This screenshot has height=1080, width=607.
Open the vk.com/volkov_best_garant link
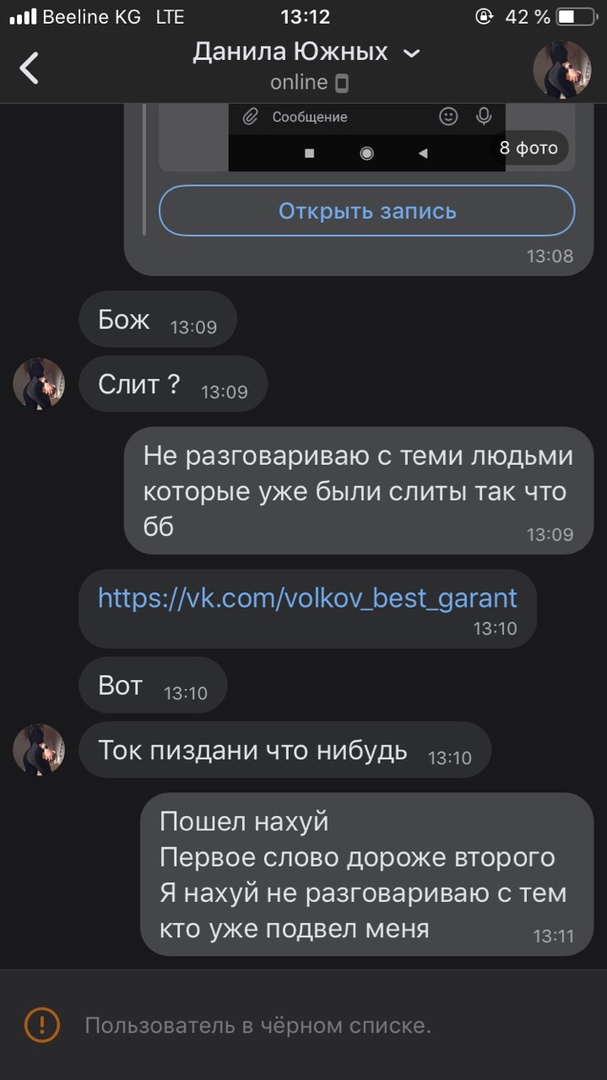tap(307, 597)
